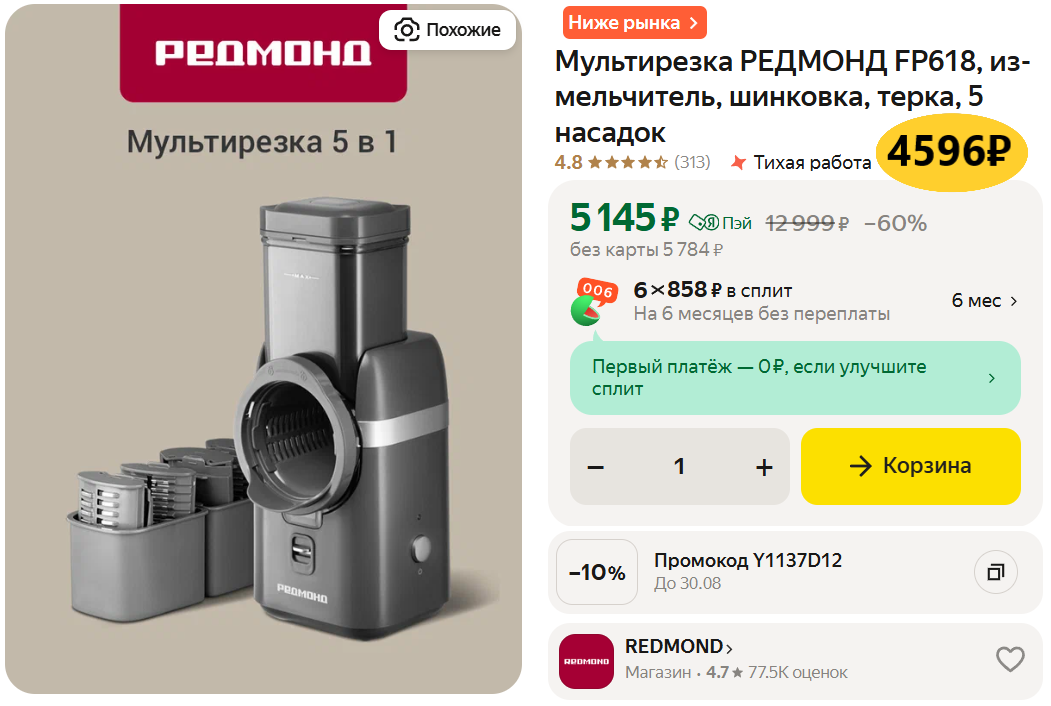Open the 313 reviews count
1051x706 pixels.
click(x=692, y=162)
